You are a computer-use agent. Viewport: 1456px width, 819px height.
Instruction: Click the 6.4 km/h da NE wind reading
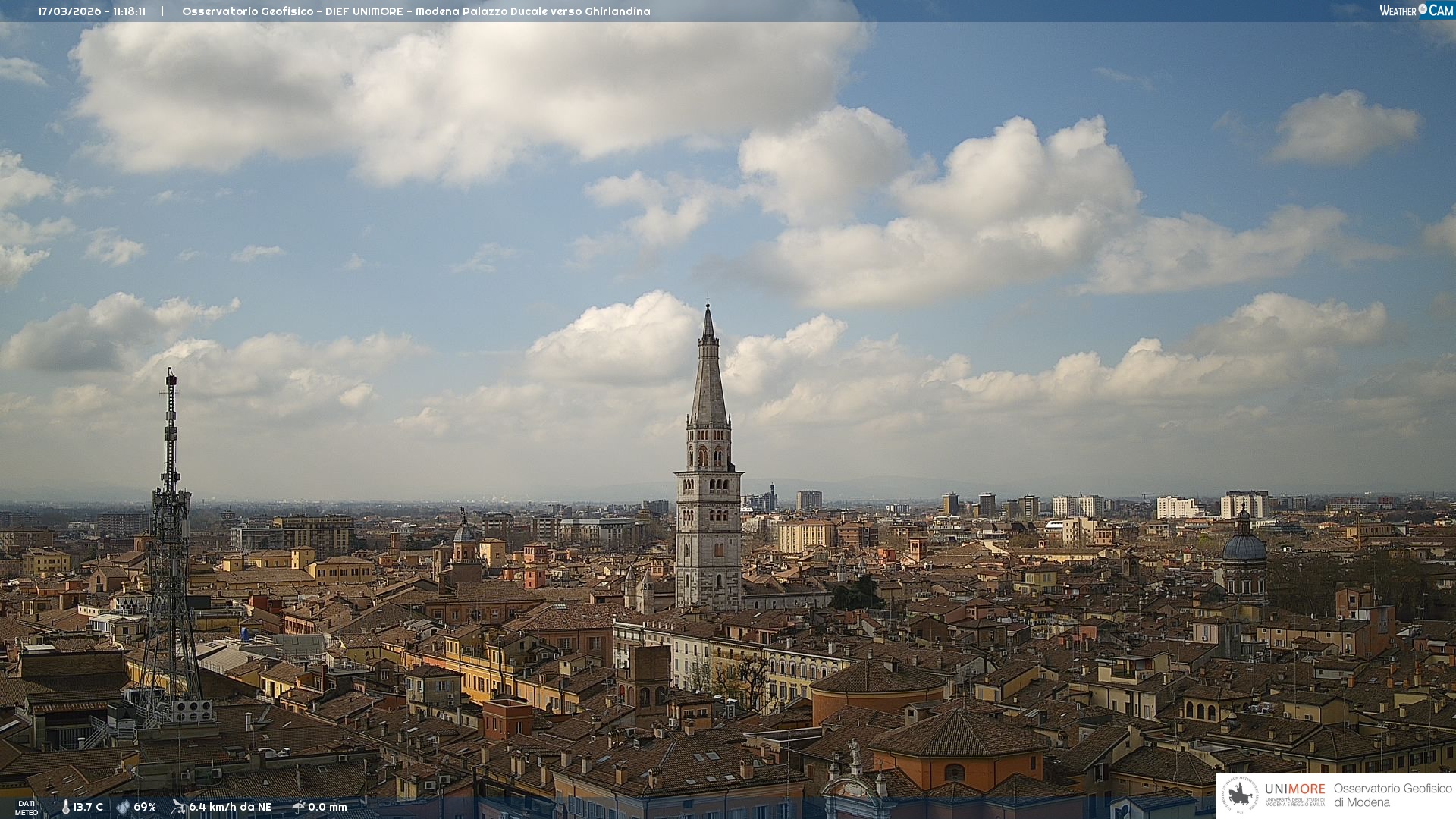pyautogui.click(x=230, y=808)
